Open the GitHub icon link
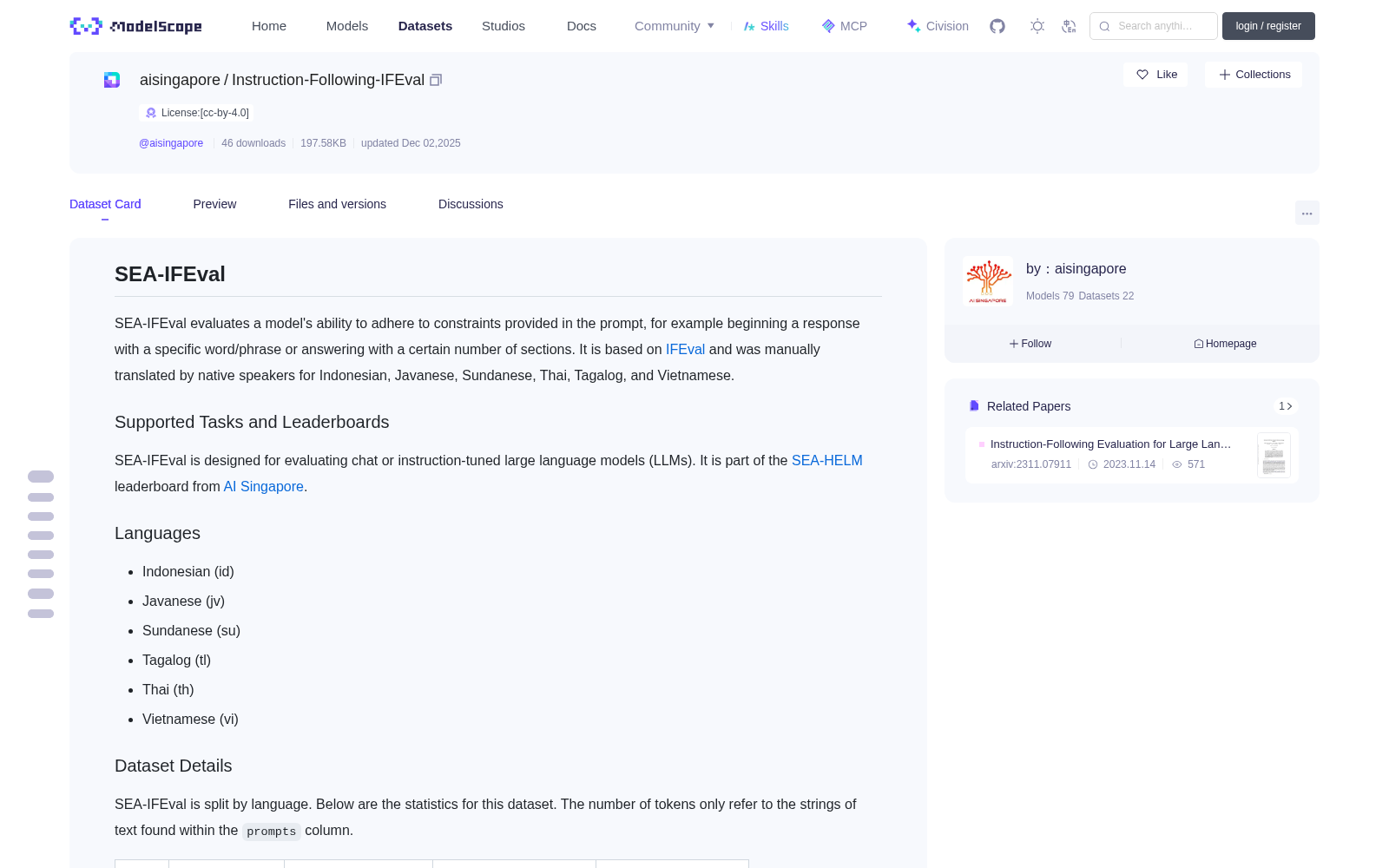1389x868 pixels. tap(997, 26)
